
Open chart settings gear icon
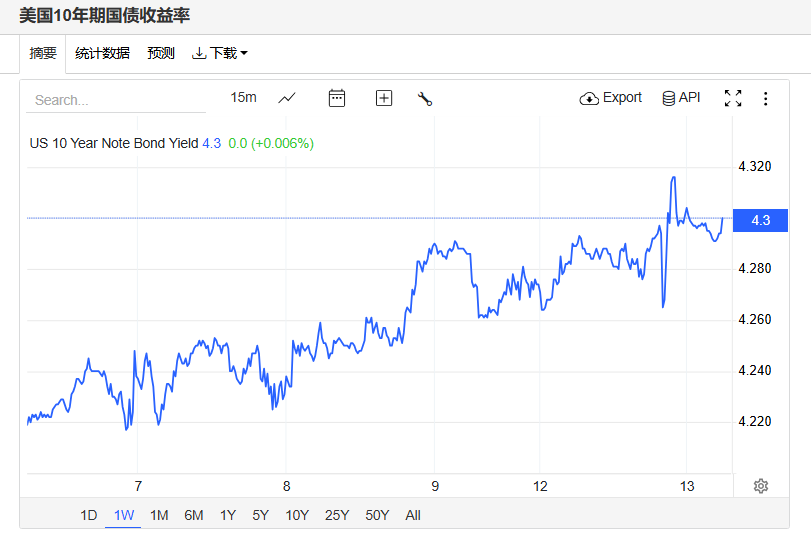click(x=761, y=486)
